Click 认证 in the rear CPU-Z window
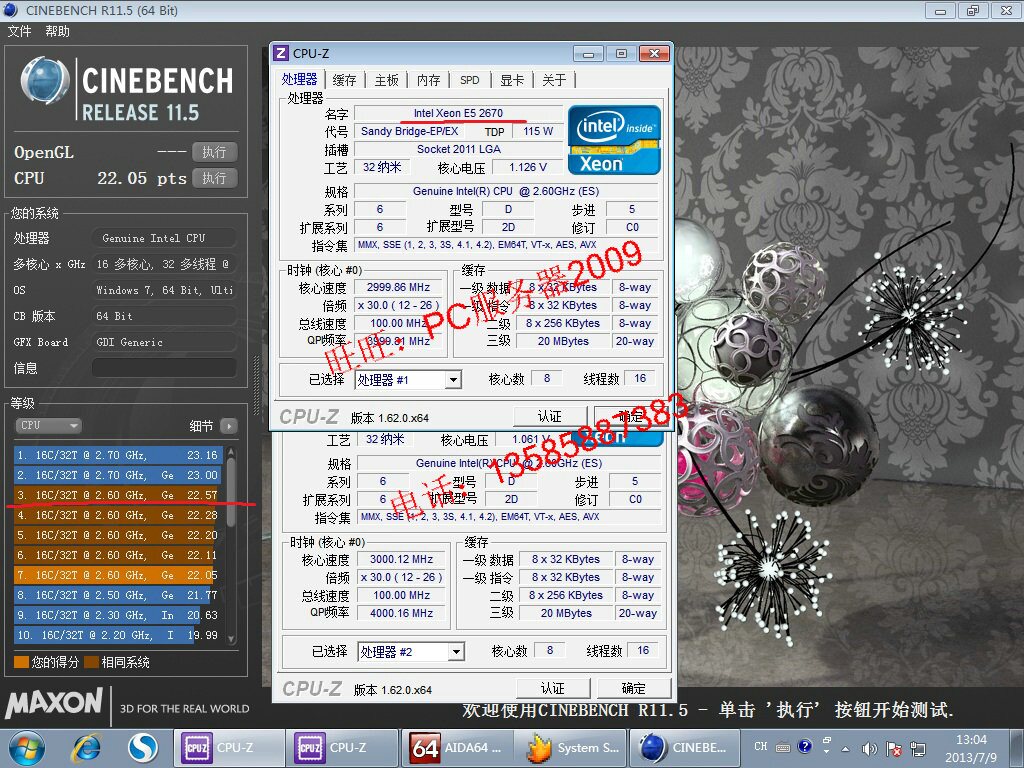Screen dimensions: 1024x768 (x=552, y=688)
